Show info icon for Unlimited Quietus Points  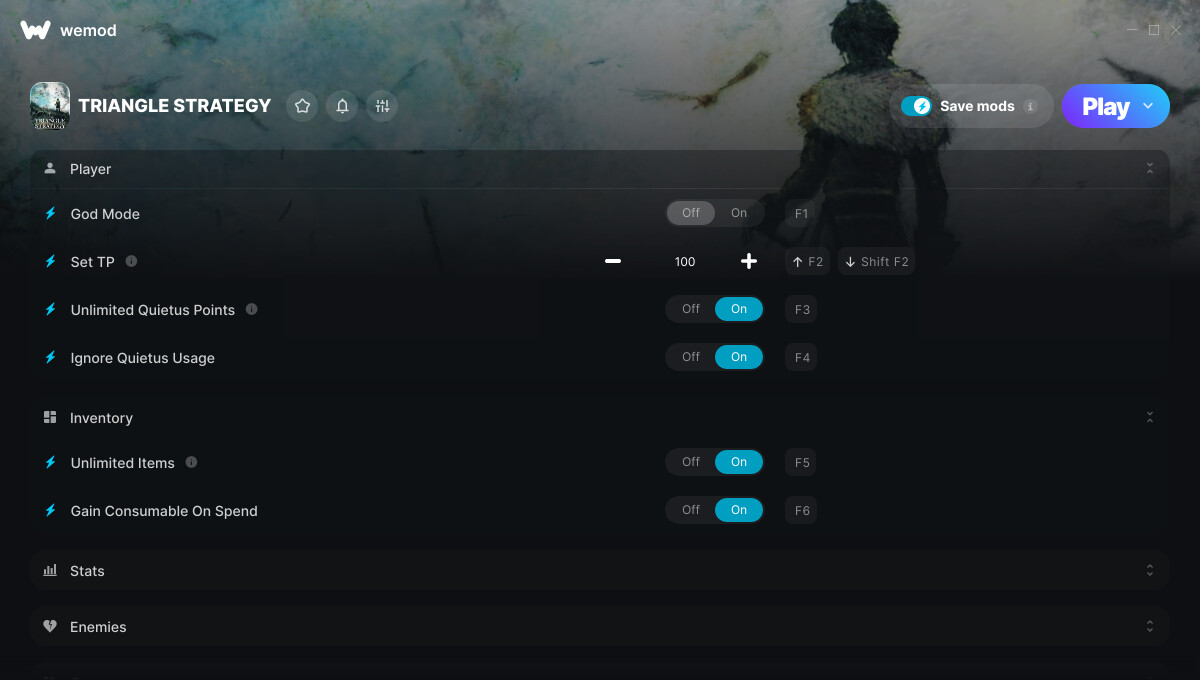pyautogui.click(x=251, y=309)
